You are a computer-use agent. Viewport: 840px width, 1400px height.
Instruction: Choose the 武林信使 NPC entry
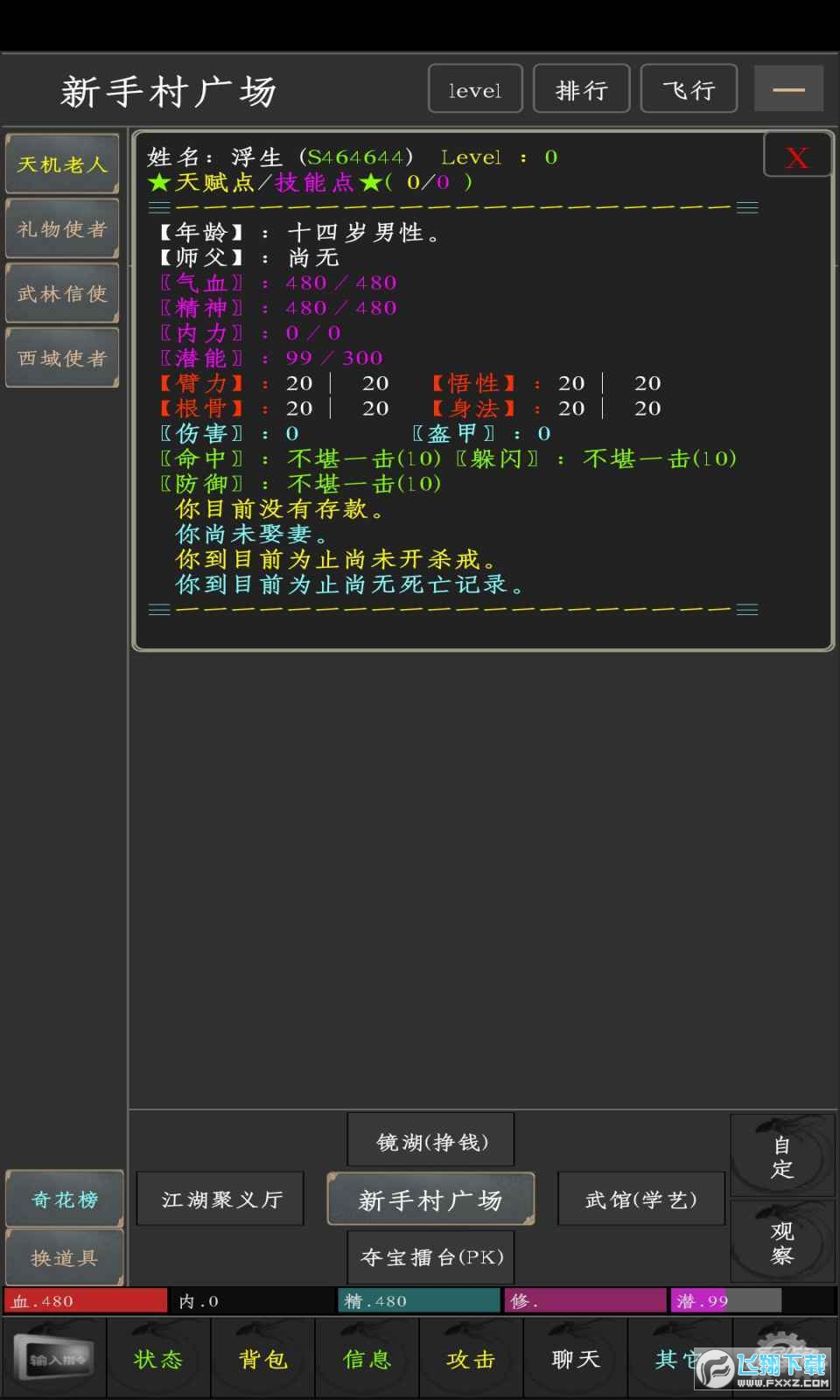click(x=62, y=294)
